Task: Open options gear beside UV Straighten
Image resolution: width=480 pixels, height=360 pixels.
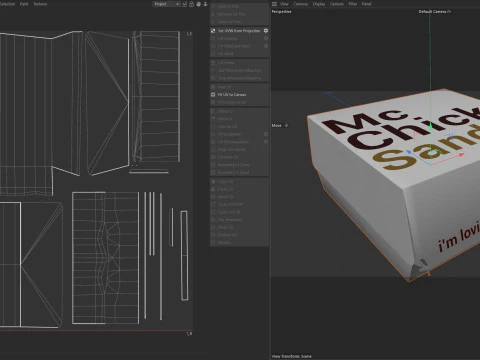Action: coord(266,134)
